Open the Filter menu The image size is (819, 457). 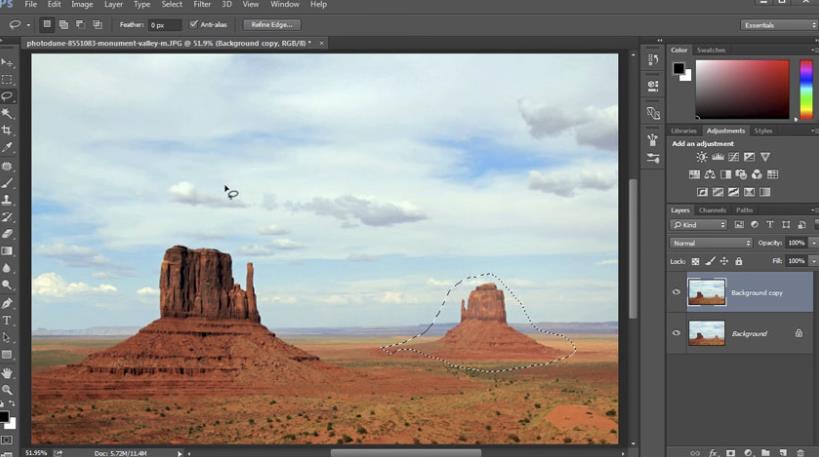[202, 5]
